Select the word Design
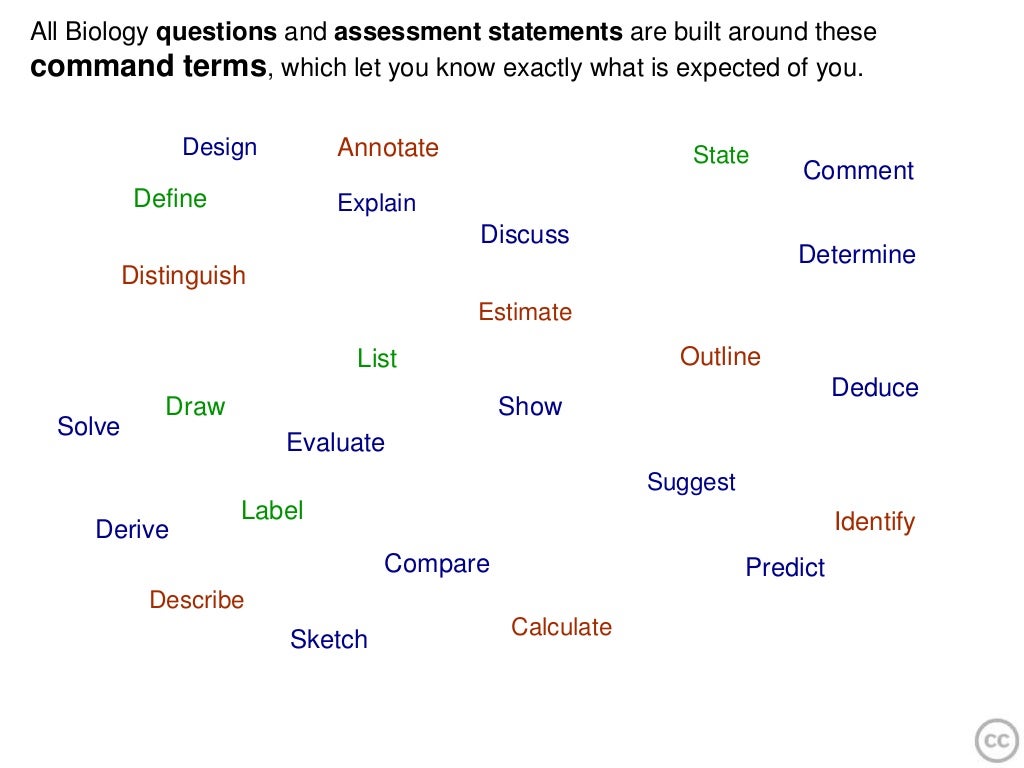This screenshot has height=768, width=1024. pyautogui.click(x=219, y=148)
